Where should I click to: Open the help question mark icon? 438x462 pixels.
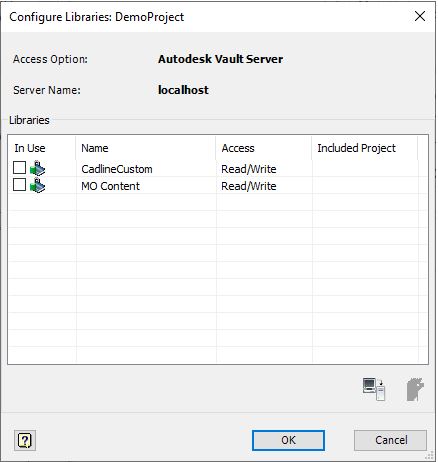[25, 440]
